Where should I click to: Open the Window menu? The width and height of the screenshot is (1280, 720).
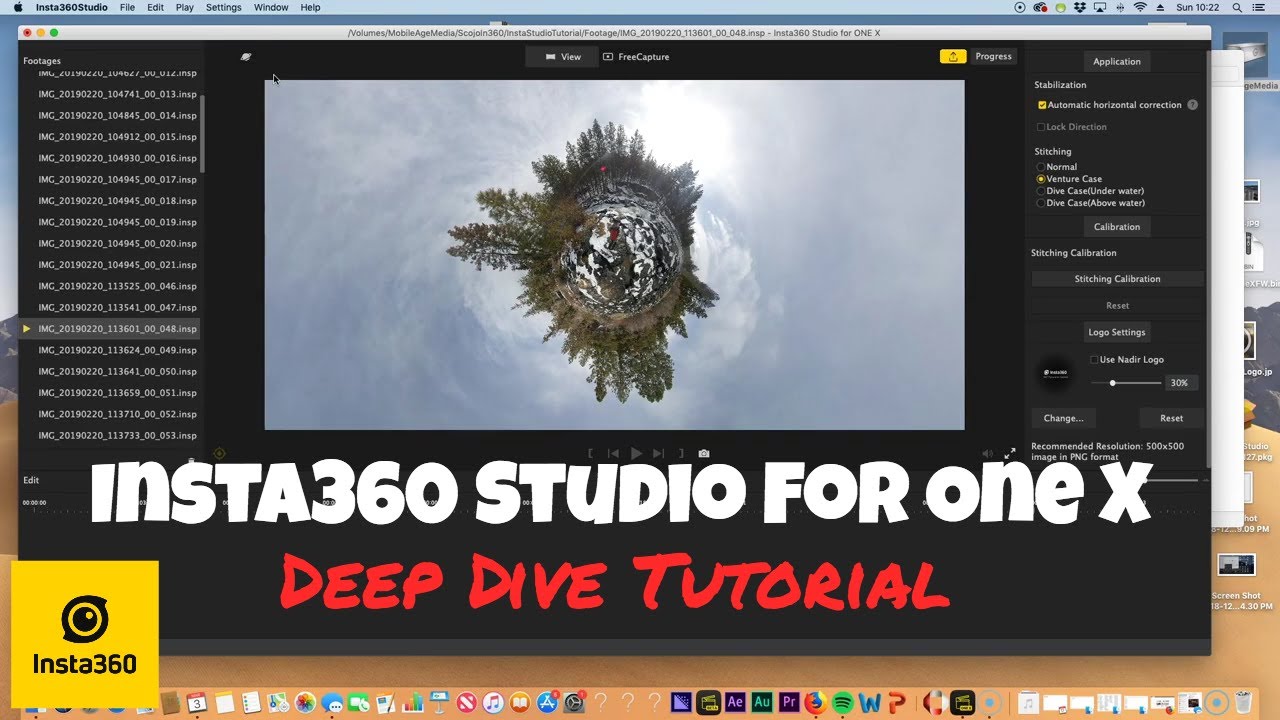[271, 7]
